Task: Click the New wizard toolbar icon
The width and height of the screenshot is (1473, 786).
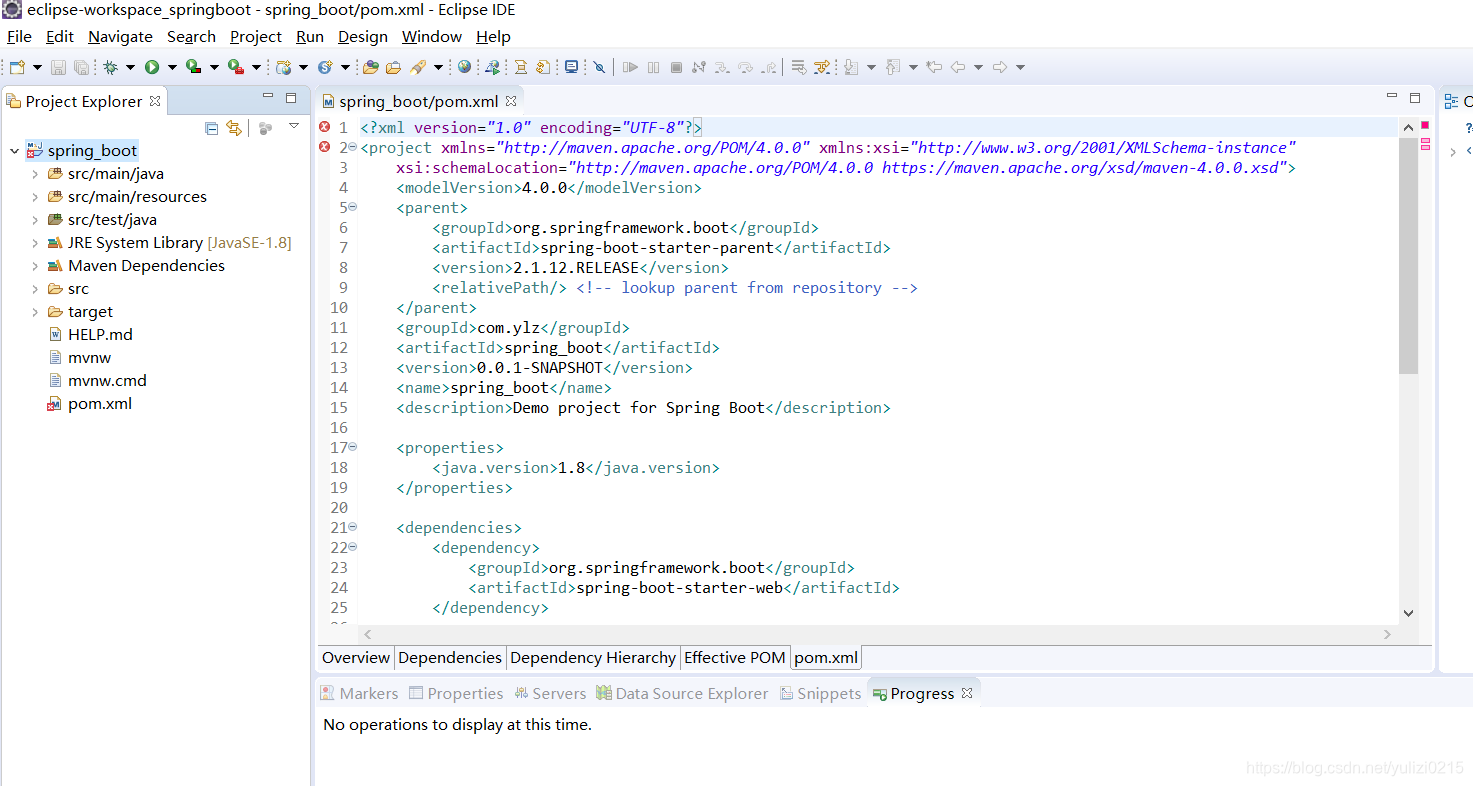Action: 17,67
